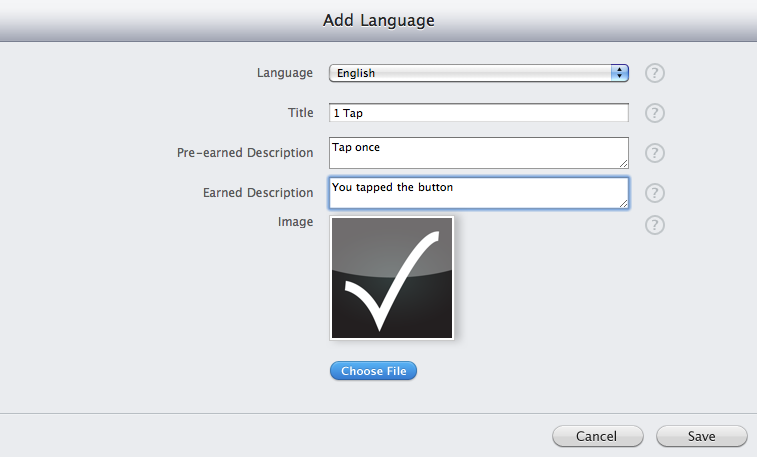Click the Pre-earned Description text area

[478, 153]
